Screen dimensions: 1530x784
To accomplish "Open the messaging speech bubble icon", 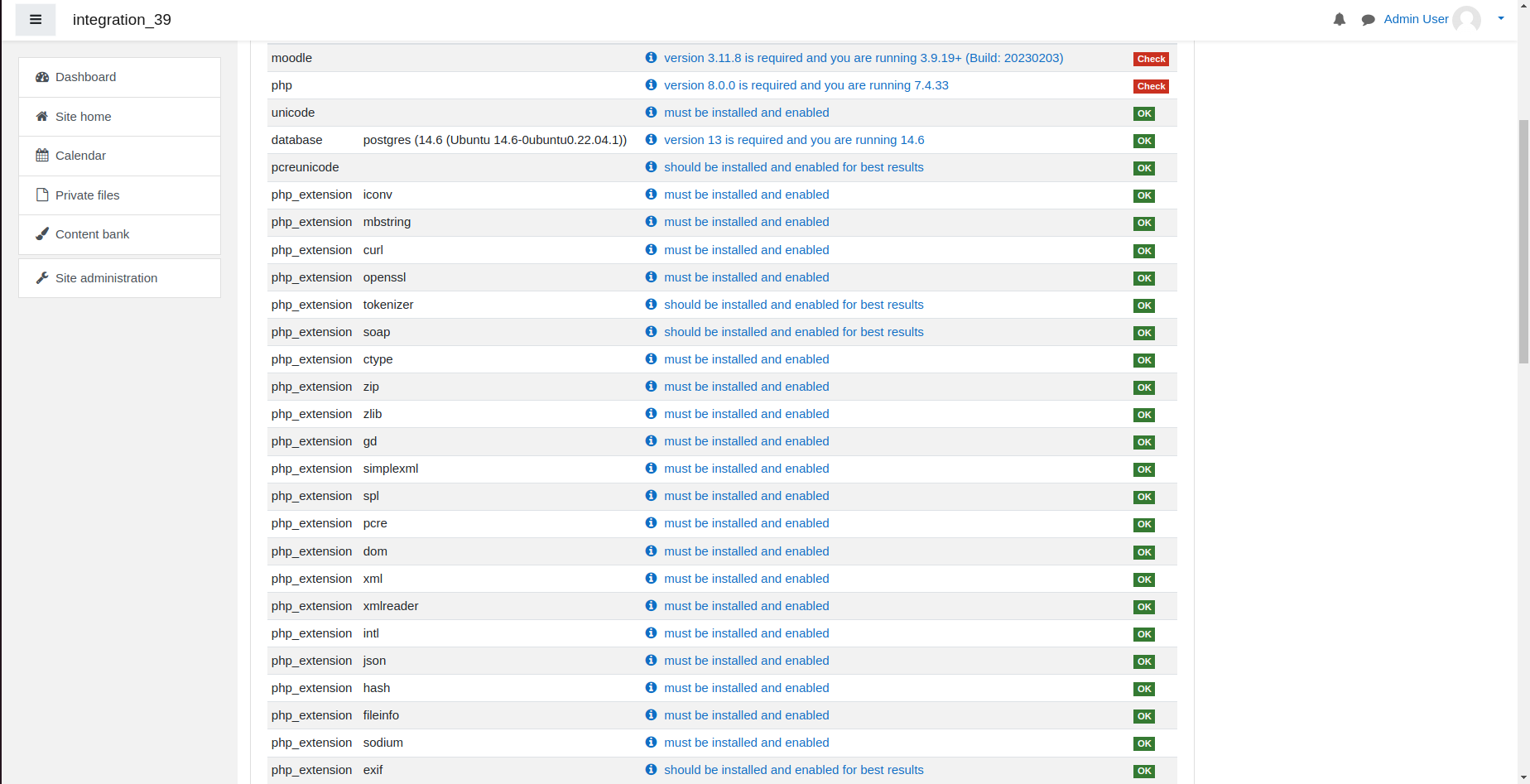I will (x=1369, y=20).
